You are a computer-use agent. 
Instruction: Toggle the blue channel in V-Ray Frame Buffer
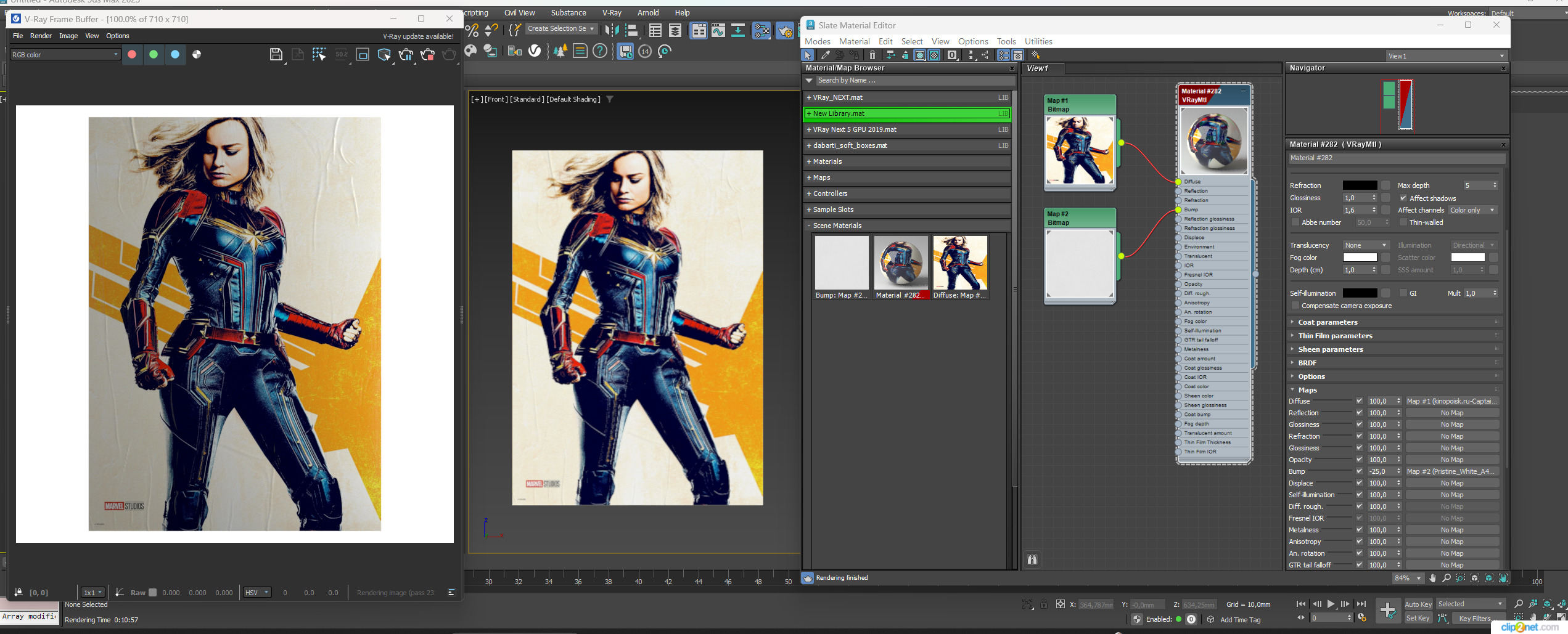pos(175,54)
